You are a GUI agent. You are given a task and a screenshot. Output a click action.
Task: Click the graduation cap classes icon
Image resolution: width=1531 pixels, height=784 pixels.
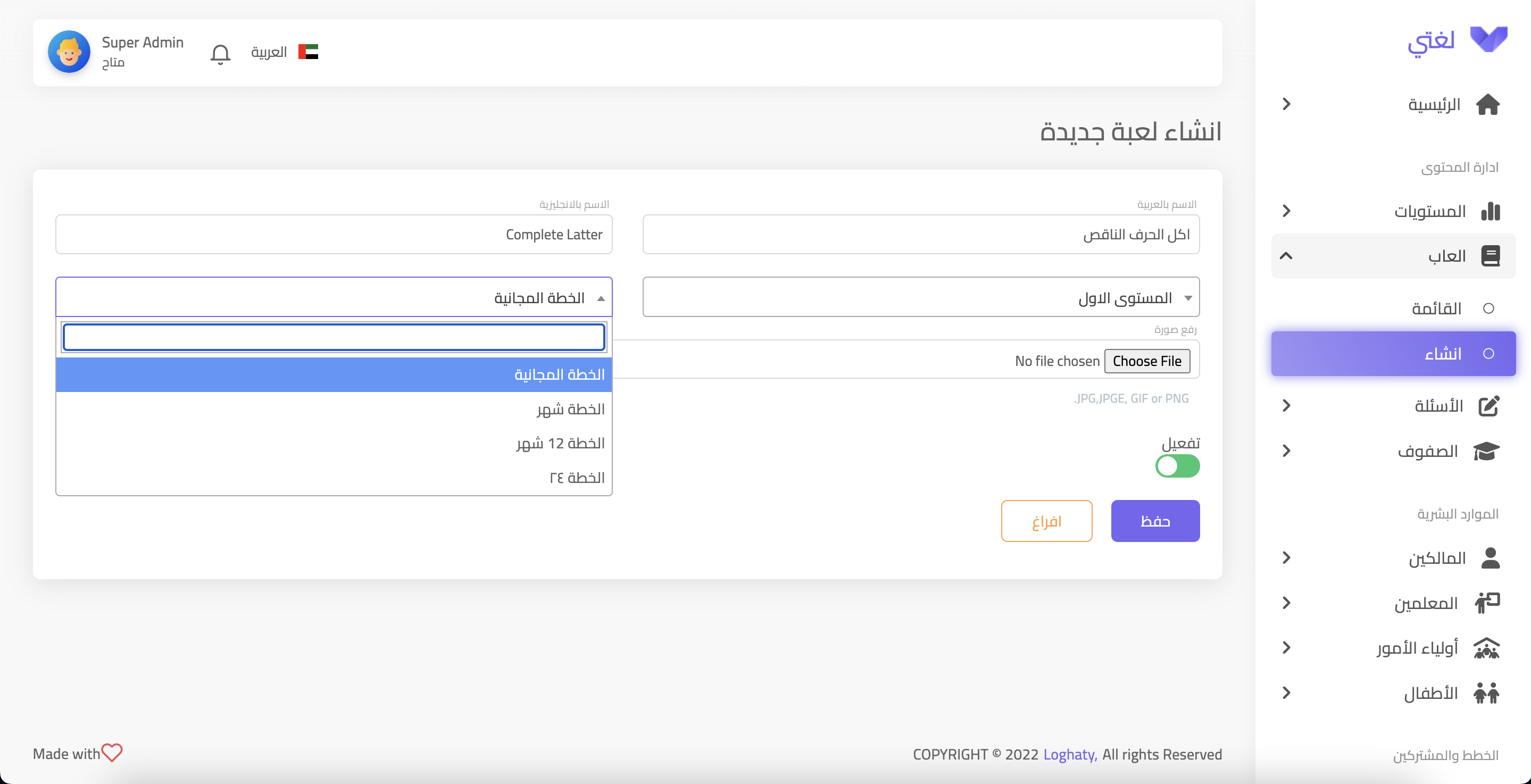[x=1486, y=451]
